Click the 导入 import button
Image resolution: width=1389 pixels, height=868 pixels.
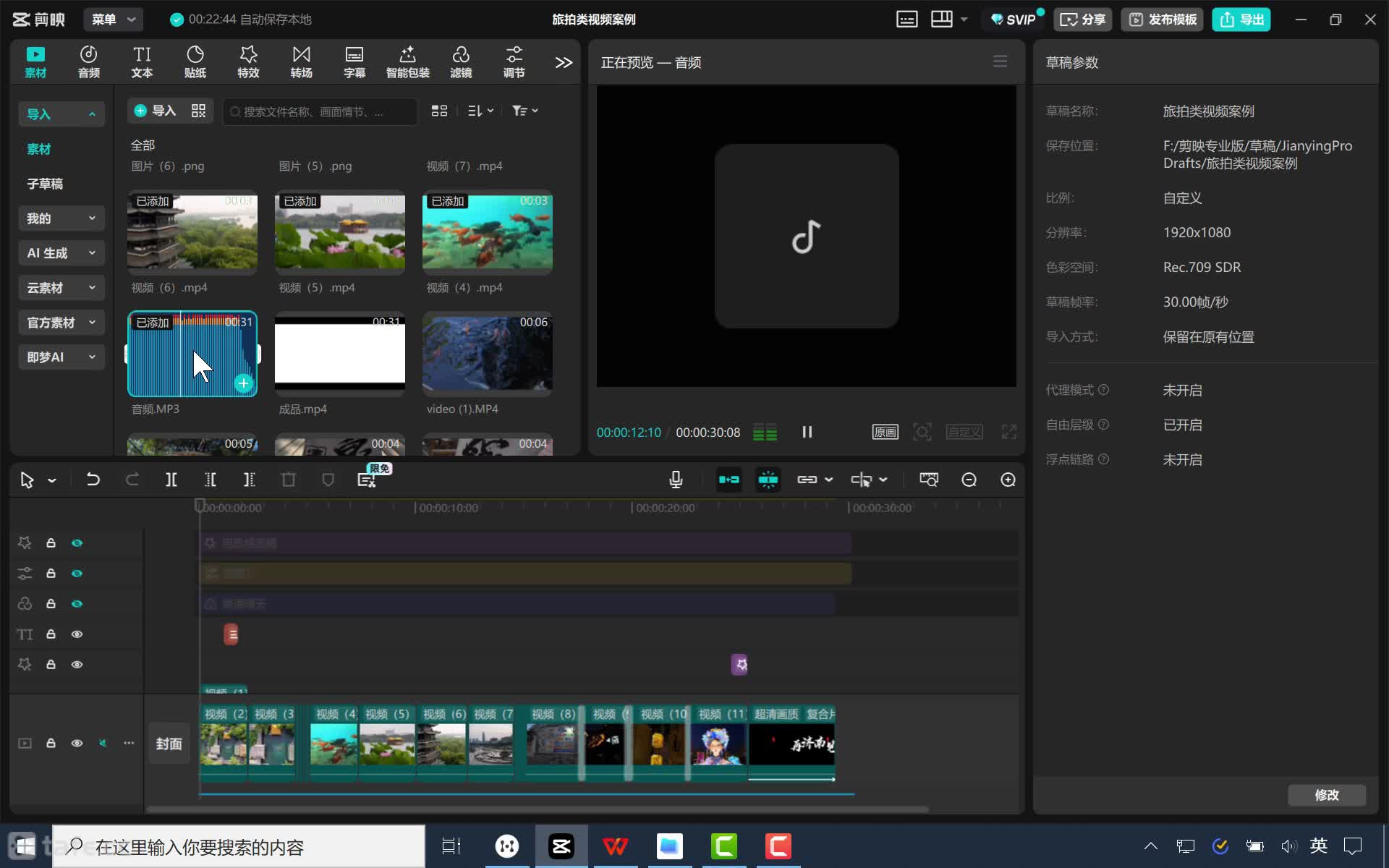point(156,111)
